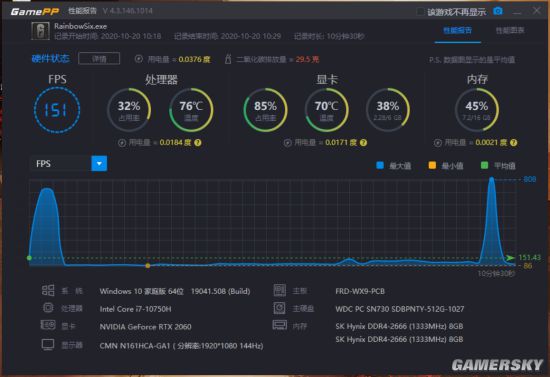The height and width of the screenshot is (377, 550).
Task: Click the camera screenshot icon in title bar
Action: (498, 11)
